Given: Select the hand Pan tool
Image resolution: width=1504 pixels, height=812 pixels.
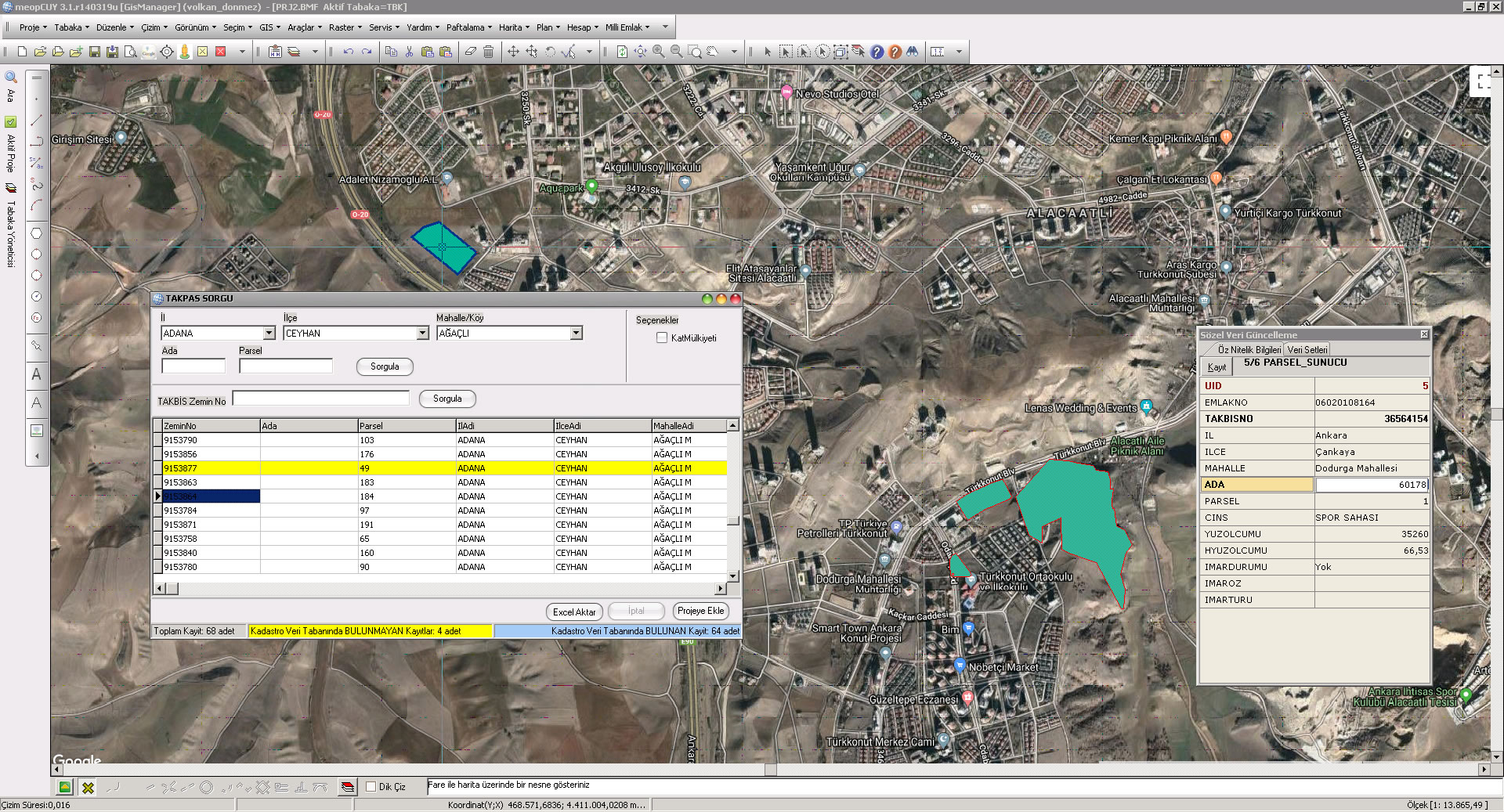Looking at the screenshot, I should click(712, 52).
